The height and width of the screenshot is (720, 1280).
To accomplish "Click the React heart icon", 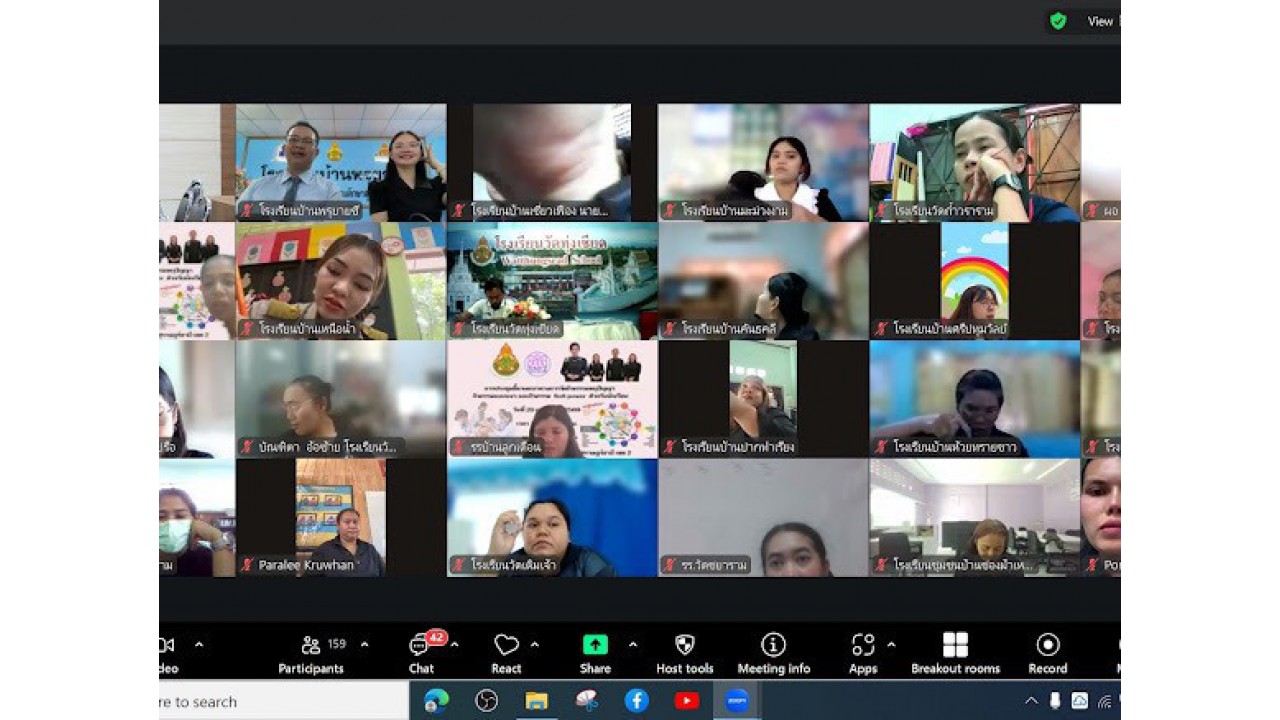I will pos(506,652).
